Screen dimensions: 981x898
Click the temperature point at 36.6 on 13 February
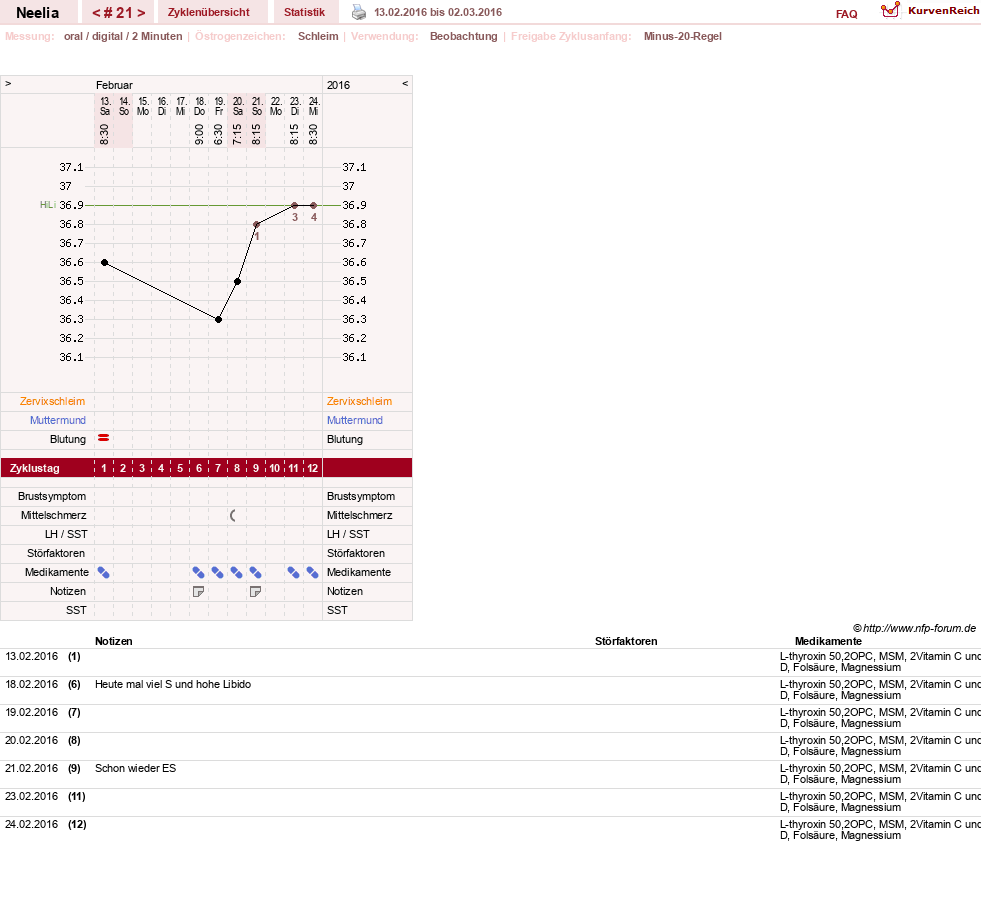point(104,262)
